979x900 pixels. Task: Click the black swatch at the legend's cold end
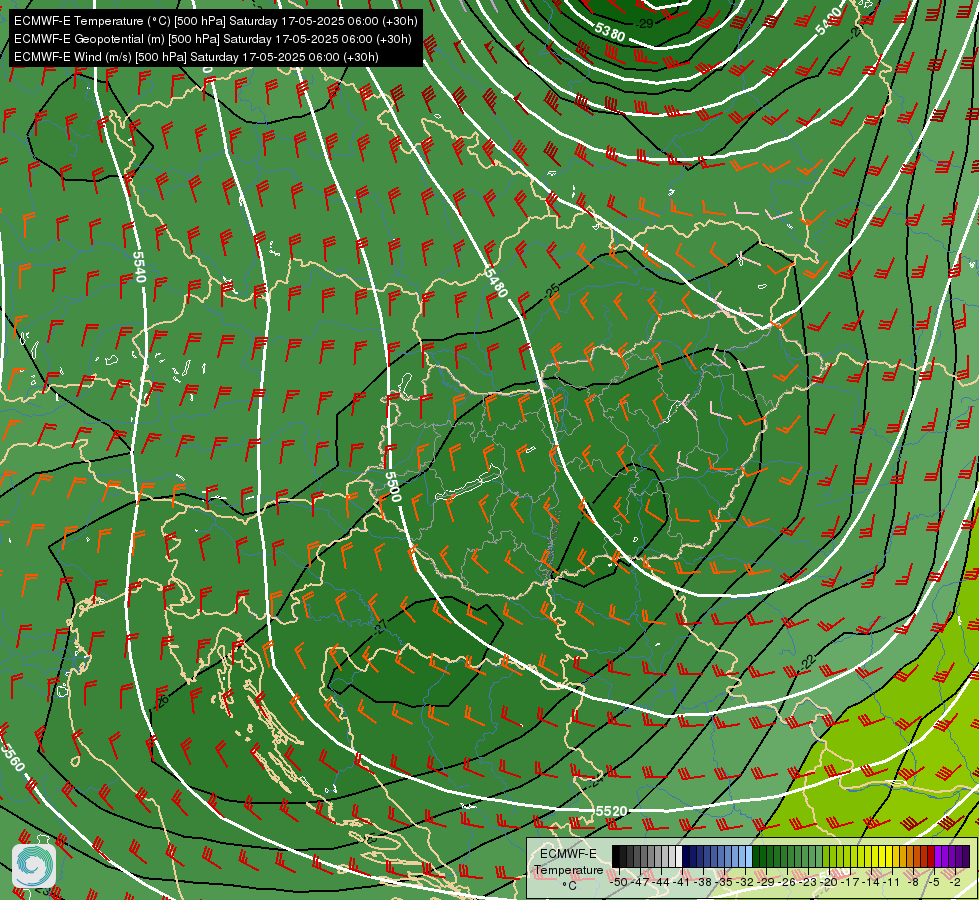616,856
